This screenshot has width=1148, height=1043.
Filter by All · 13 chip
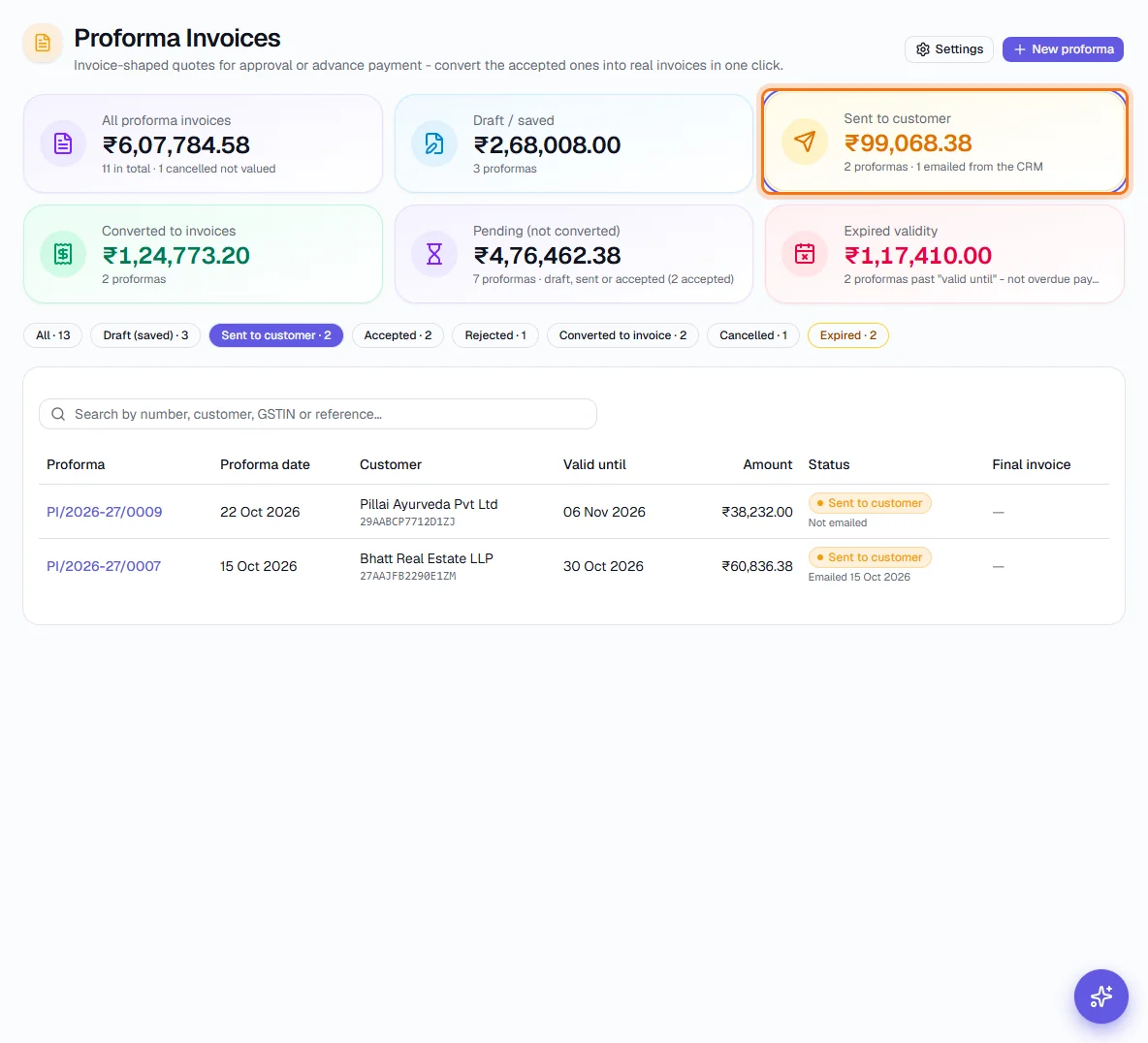[52, 335]
